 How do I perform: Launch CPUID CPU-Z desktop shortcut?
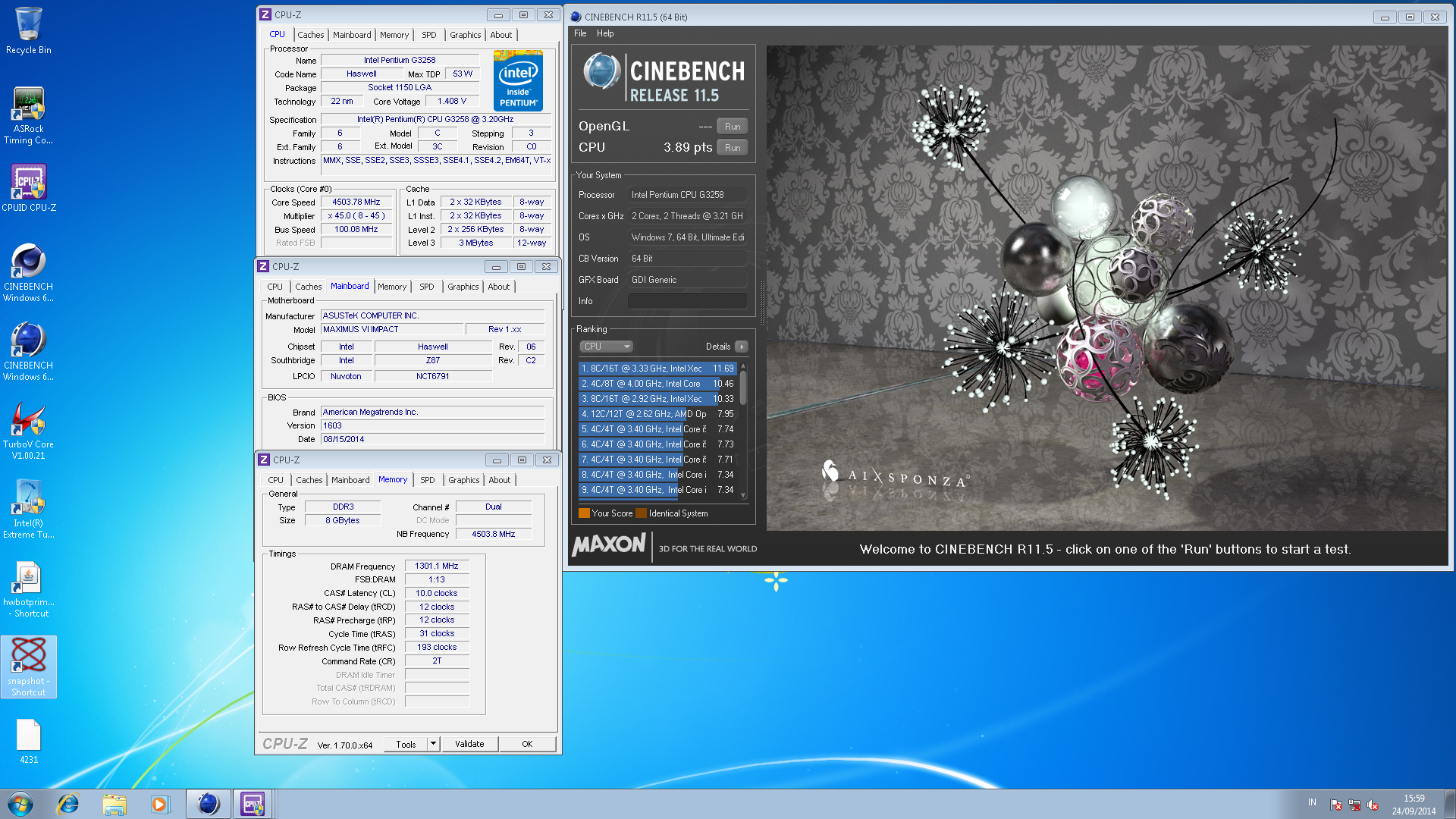coord(28,188)
